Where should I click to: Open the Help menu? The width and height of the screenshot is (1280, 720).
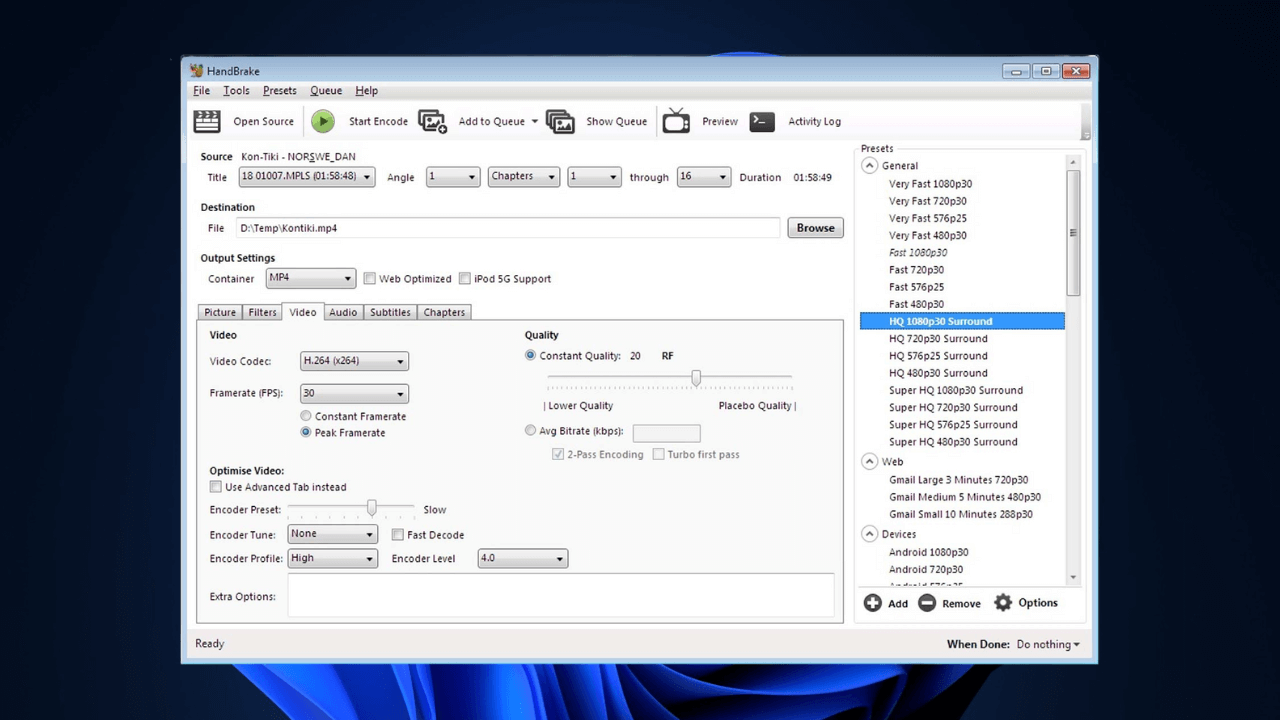pyautogui.click(x=366, y=91)
